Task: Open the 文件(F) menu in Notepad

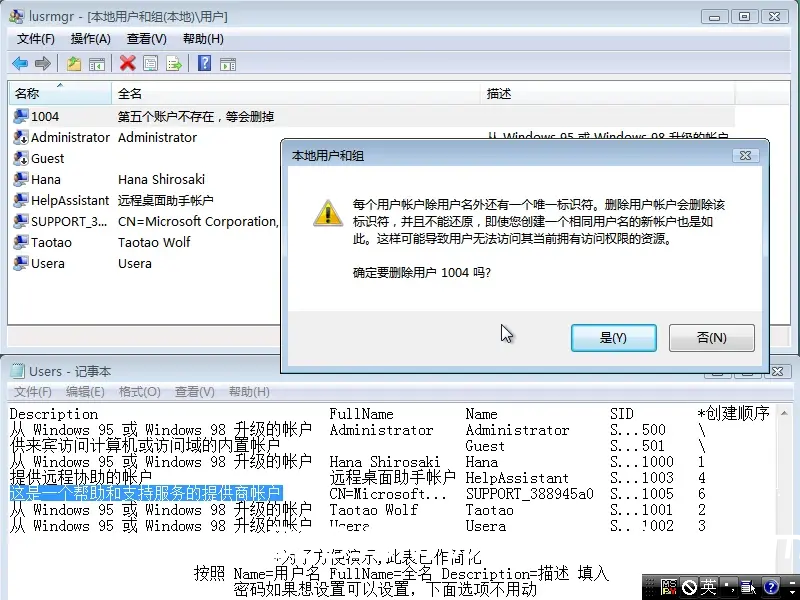Action: click(x=33, y=392)
